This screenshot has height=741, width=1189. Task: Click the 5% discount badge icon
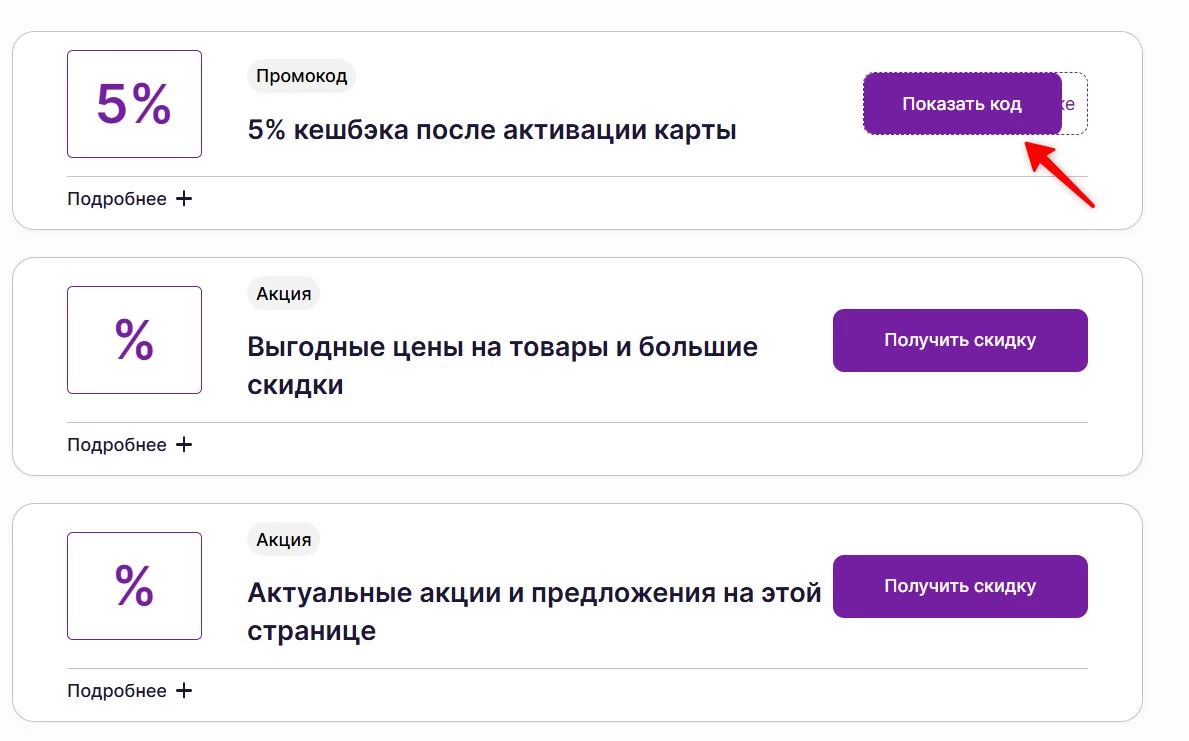coord(134,103)
